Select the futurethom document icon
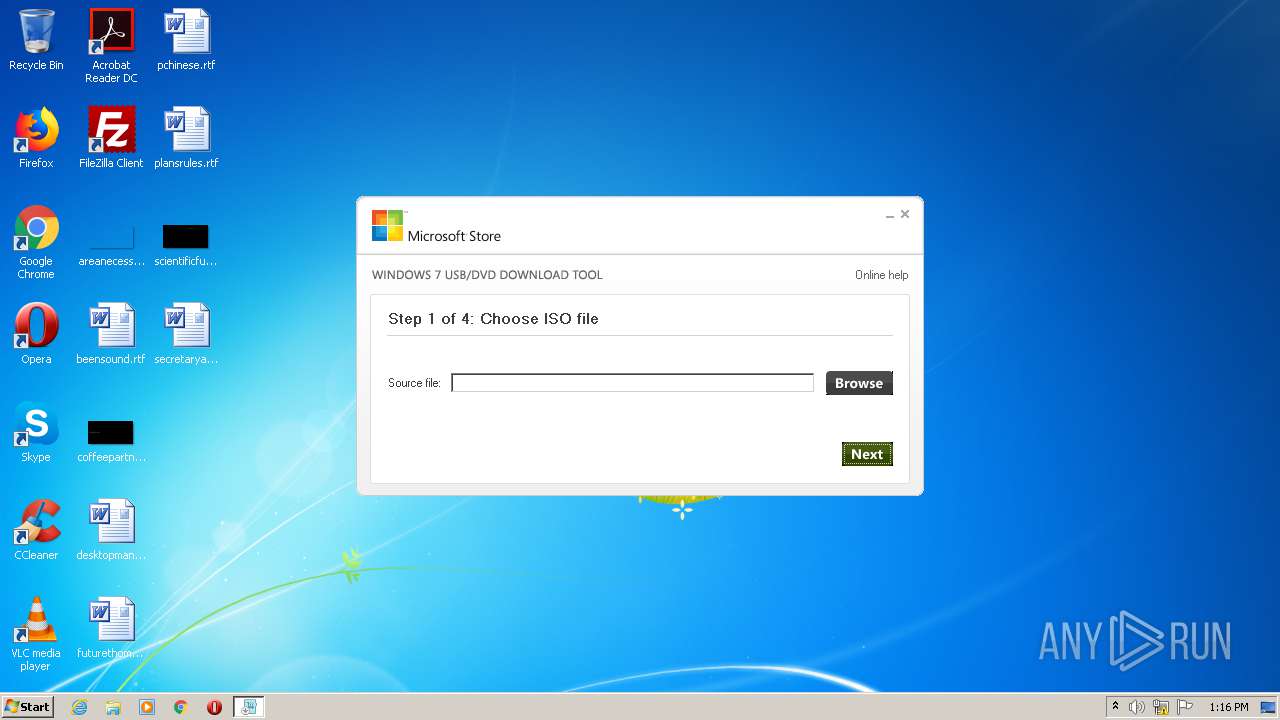 (111, 628)
